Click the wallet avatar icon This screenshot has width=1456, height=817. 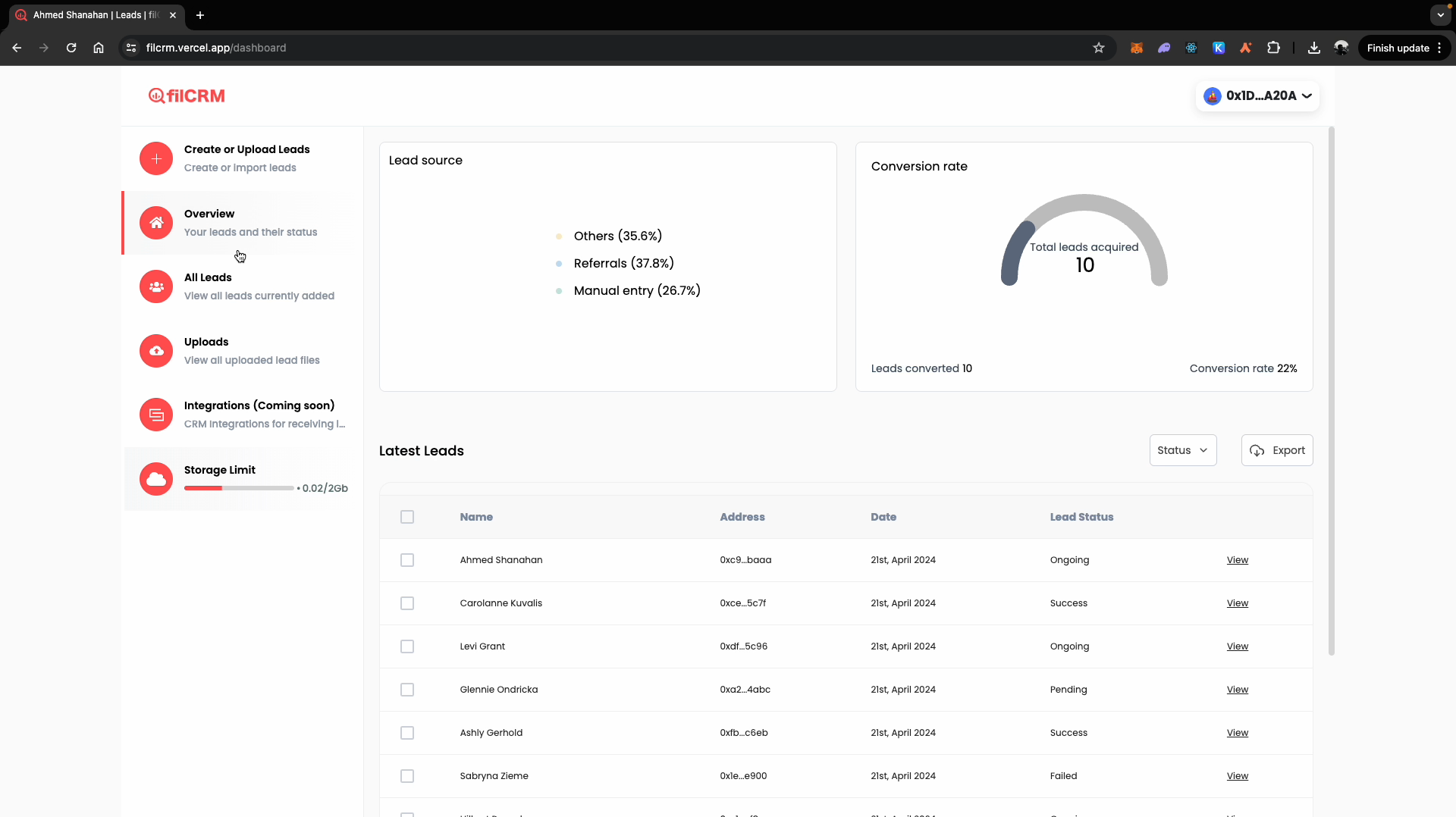pyautogui.click(x=1213, y=95)
